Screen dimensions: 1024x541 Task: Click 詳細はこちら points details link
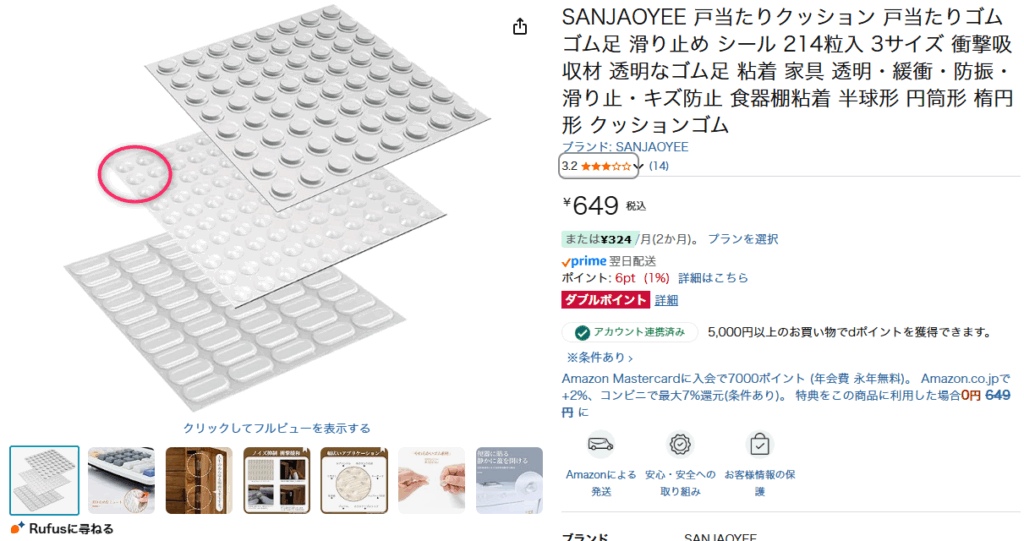pyautogui.click(x=713, y=278)
